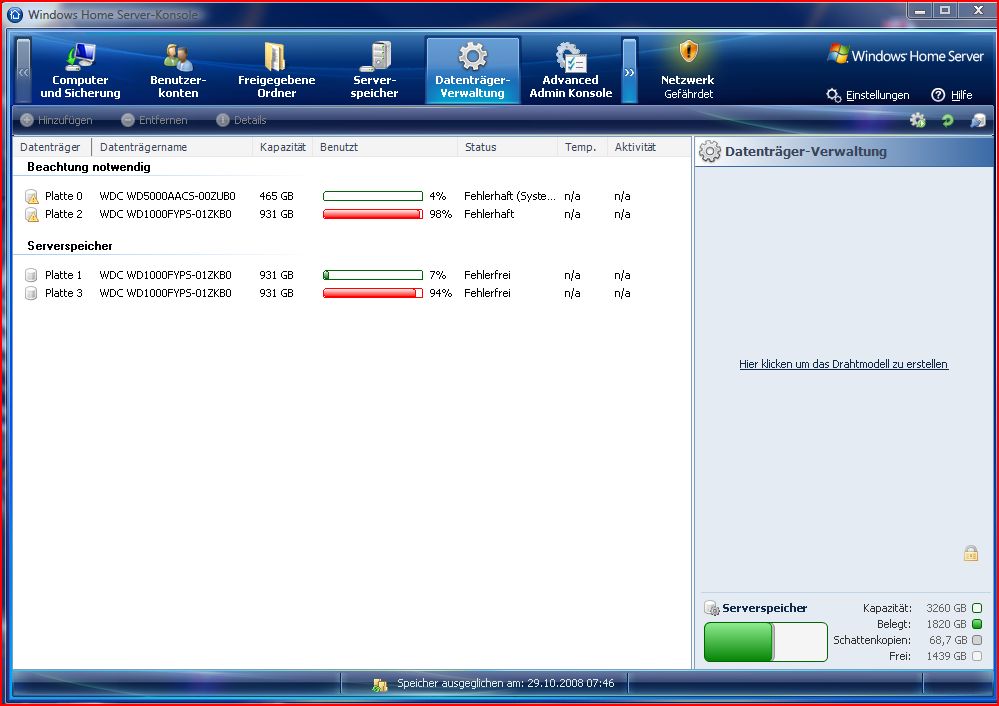Click the usage bar of Platte 0
Image resolution: width=999 pixels, height=706 pixels.
pyautogui.click(x=373, y=196)
